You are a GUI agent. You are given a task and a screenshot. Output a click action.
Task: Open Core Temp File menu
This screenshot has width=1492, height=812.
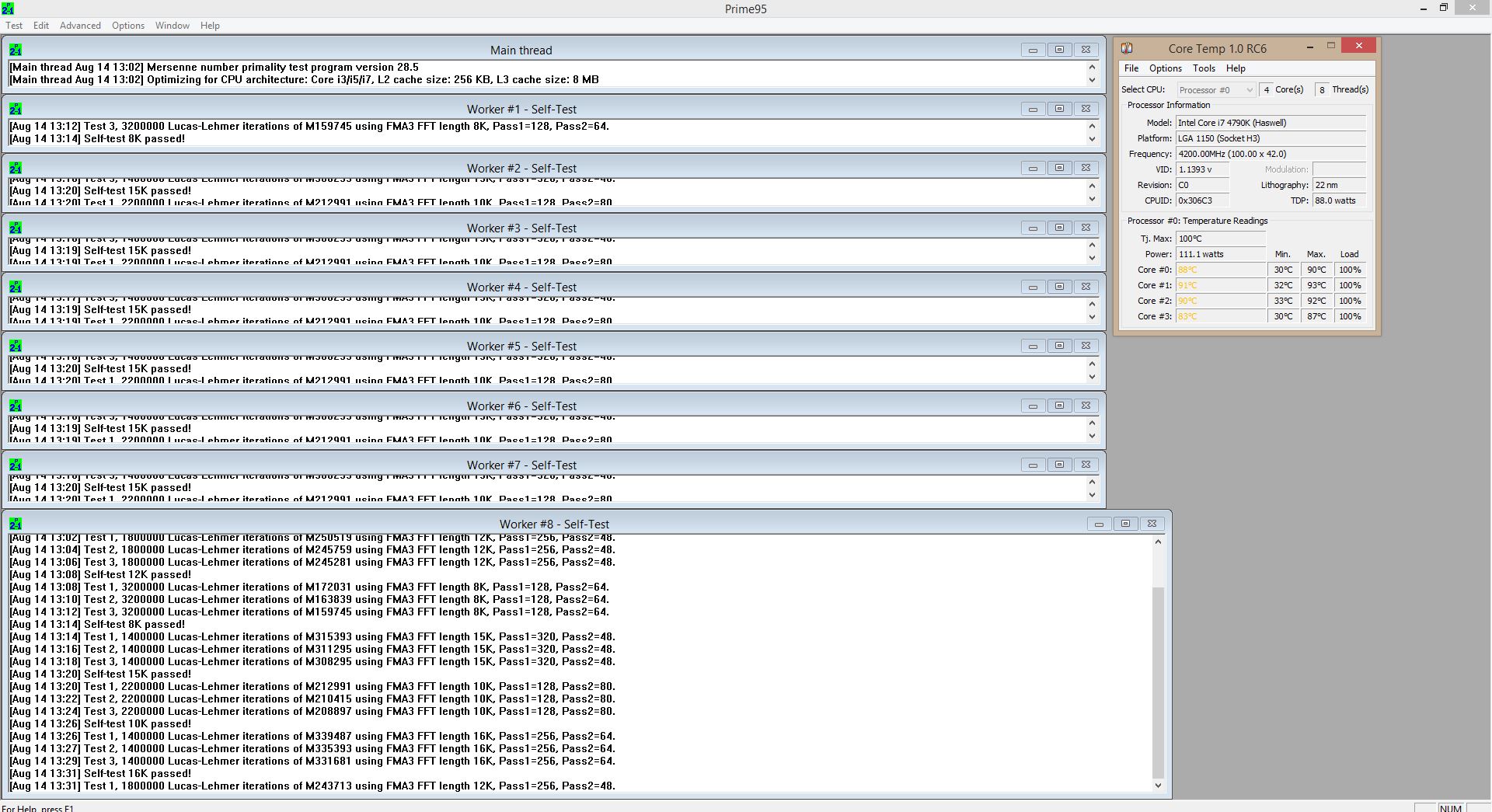pos(1131,68)
